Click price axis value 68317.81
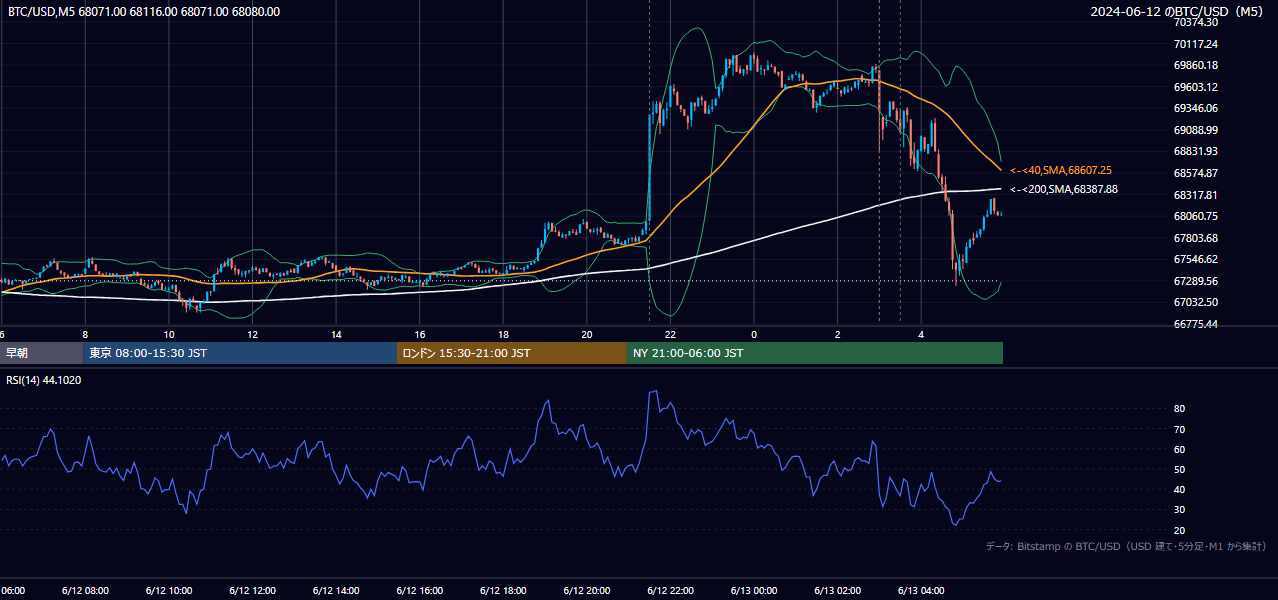 pyautogui.click(x=1195, y=195)
